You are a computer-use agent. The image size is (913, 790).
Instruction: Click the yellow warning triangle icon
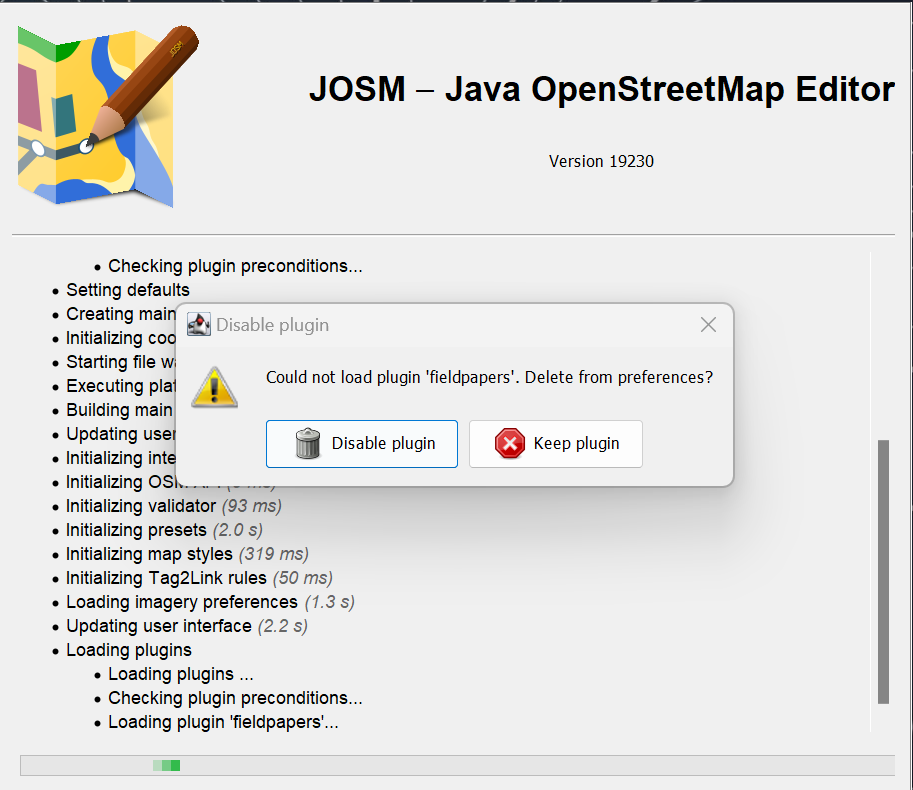pos(214,387)
